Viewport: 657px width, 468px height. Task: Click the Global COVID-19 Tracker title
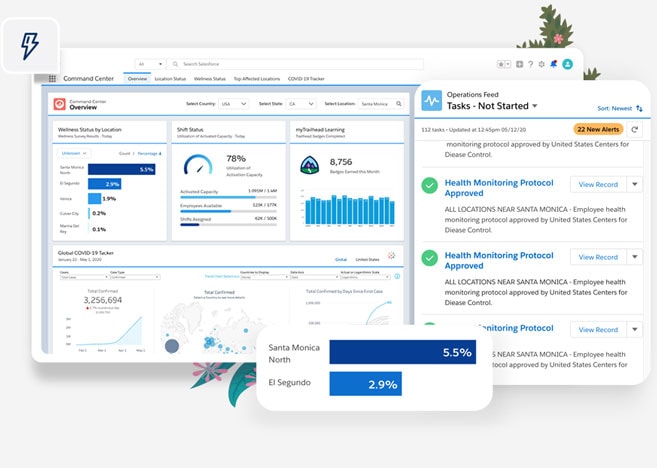tap(85, 253)
